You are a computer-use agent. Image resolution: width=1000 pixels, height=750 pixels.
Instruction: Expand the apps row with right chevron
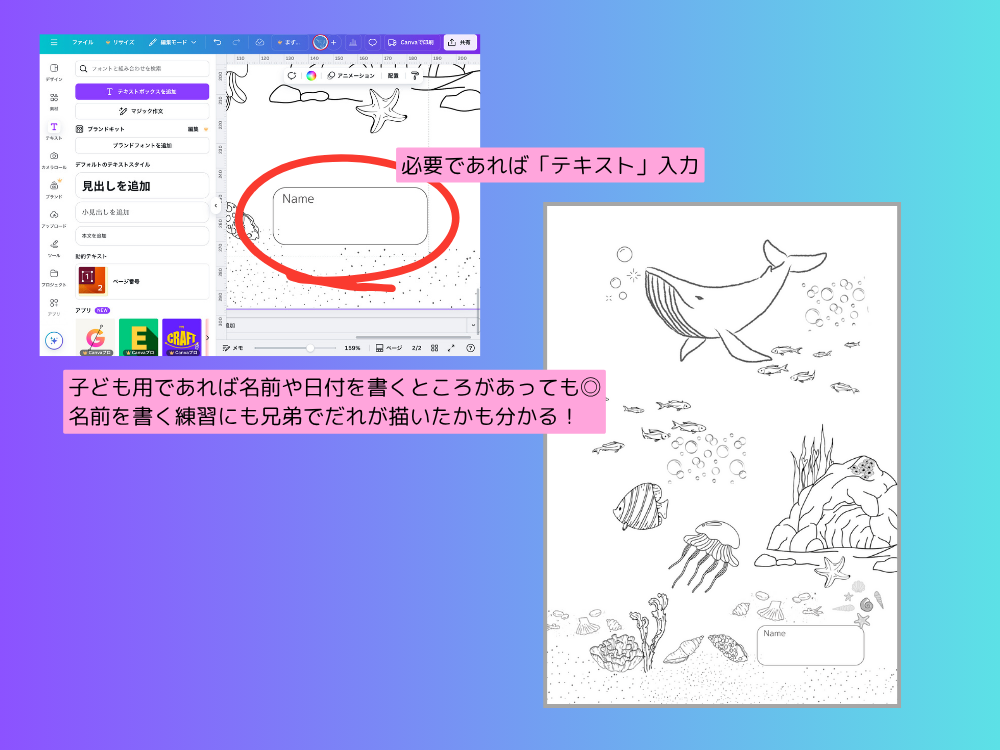click(x=207, y=337)
